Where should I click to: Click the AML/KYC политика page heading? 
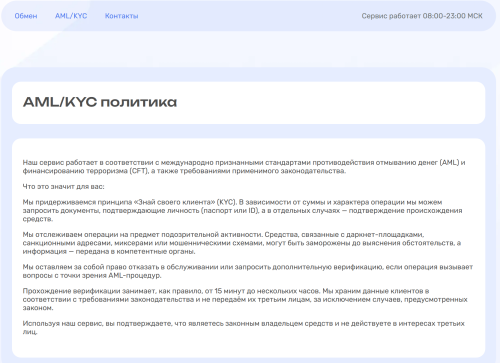100,102
